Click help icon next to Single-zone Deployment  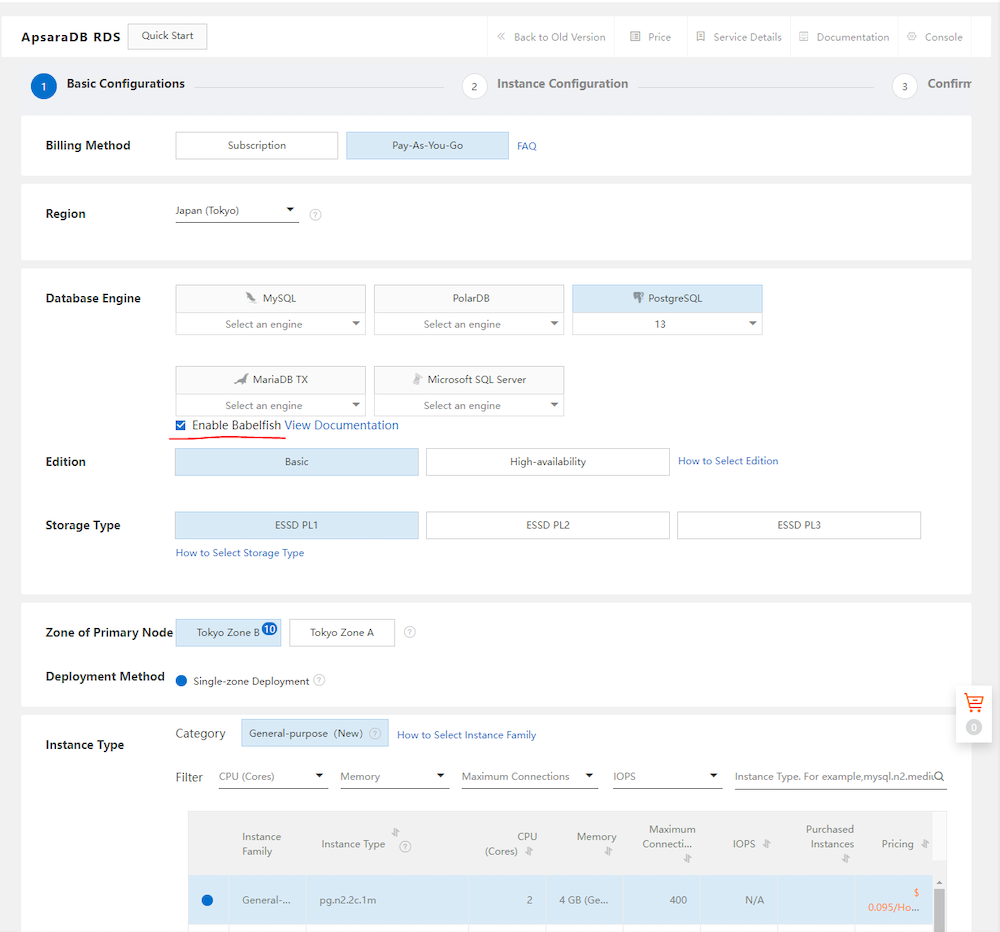(x=319, y=680)
